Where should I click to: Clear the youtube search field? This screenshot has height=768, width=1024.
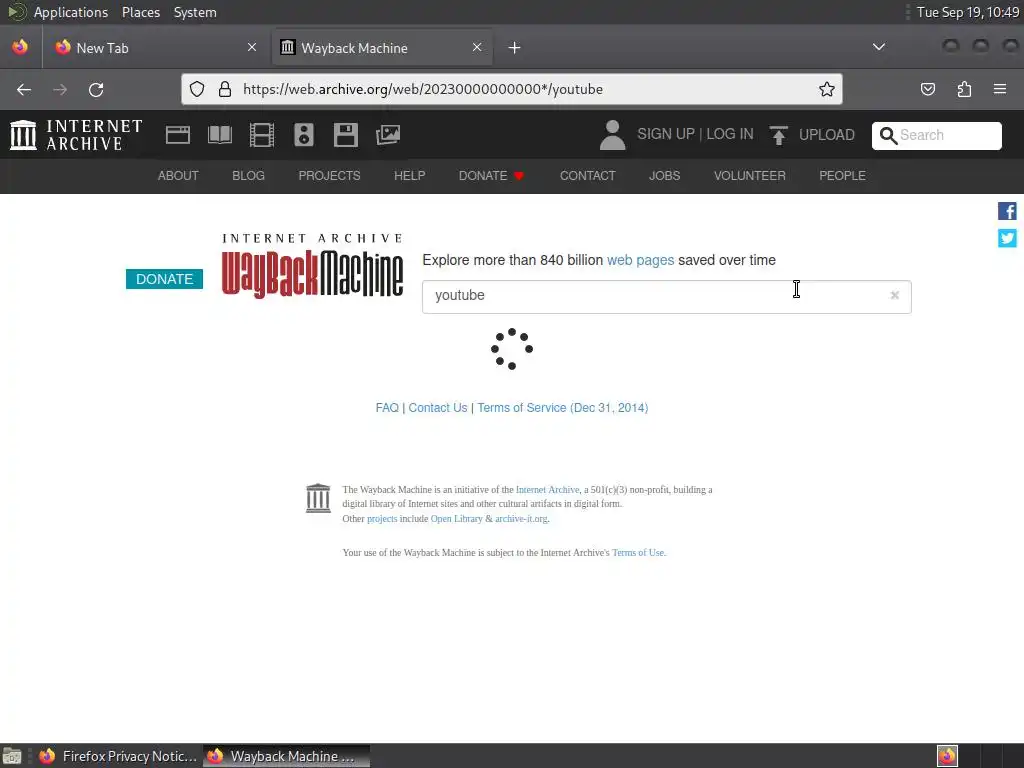895,295
